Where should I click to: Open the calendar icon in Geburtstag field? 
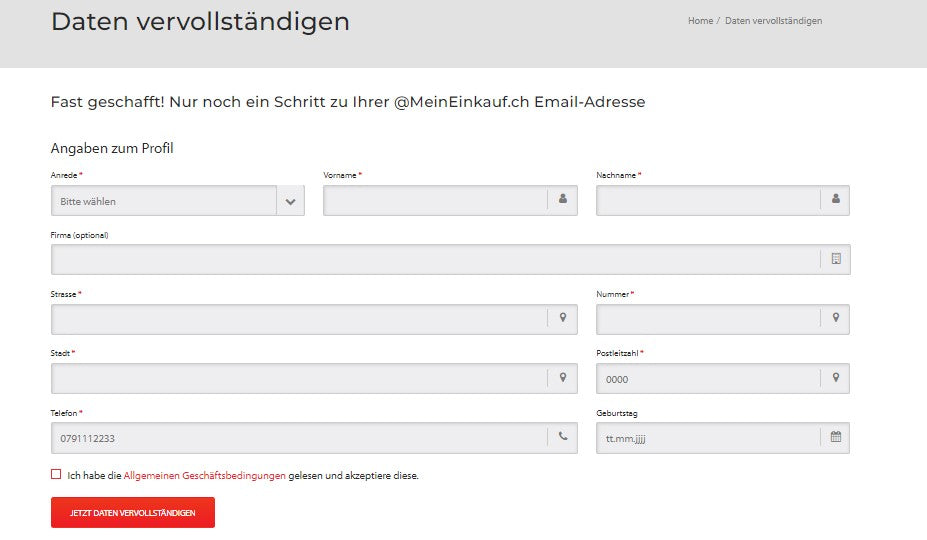(x=835, y=437)
